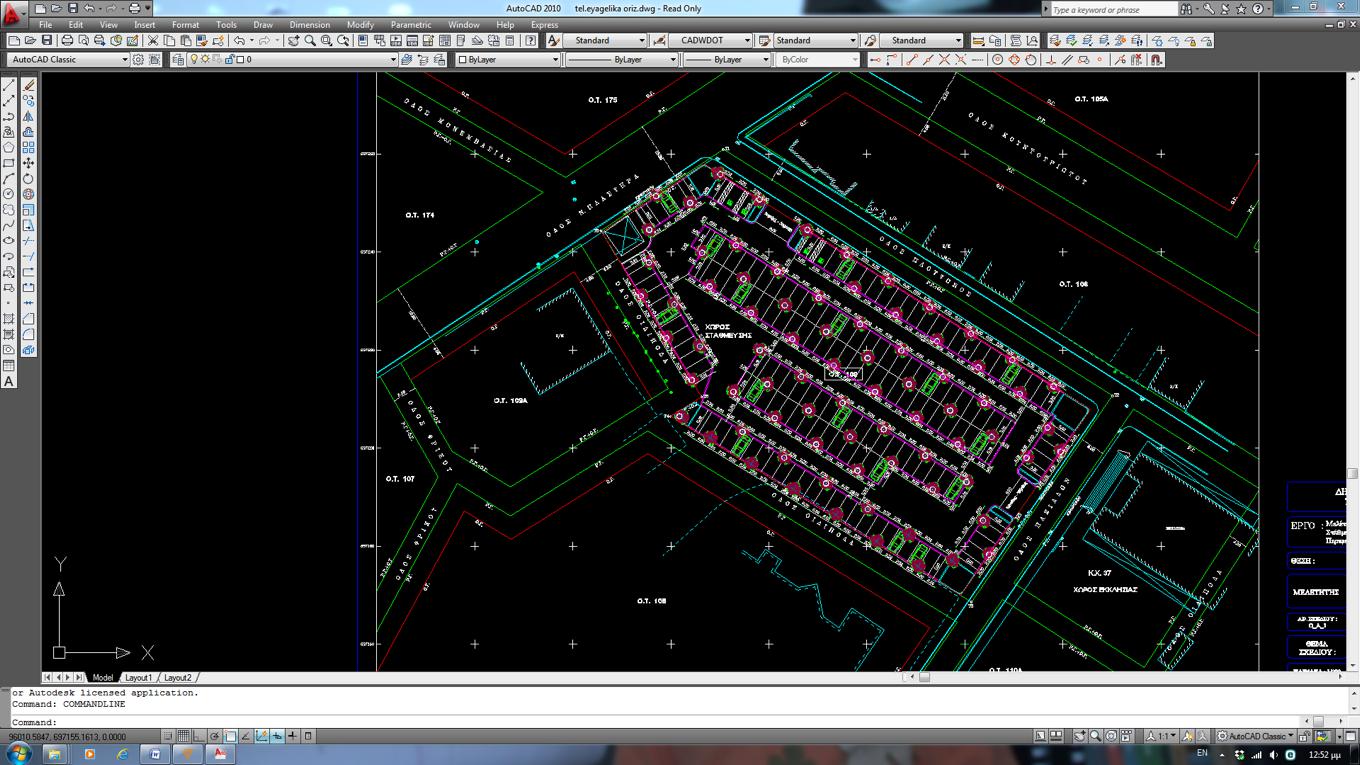Screen dimensions: 1360x765
Task: Click the keyword or phrase search box
Action: click(x=1114, y=9)
